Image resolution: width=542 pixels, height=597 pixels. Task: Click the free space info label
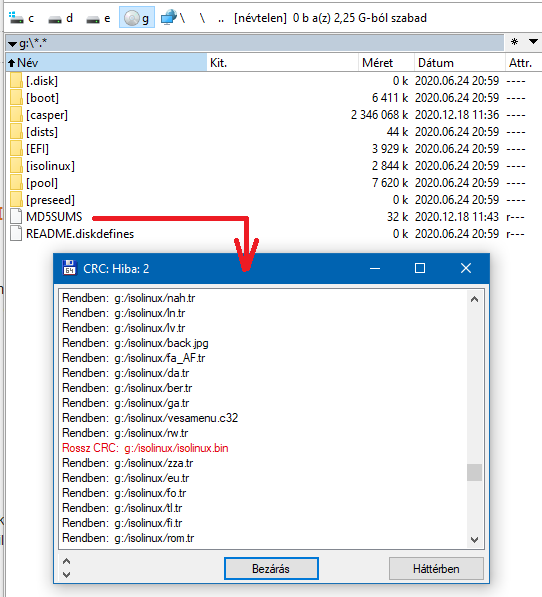pyautogui.click(x=330, y=18)
